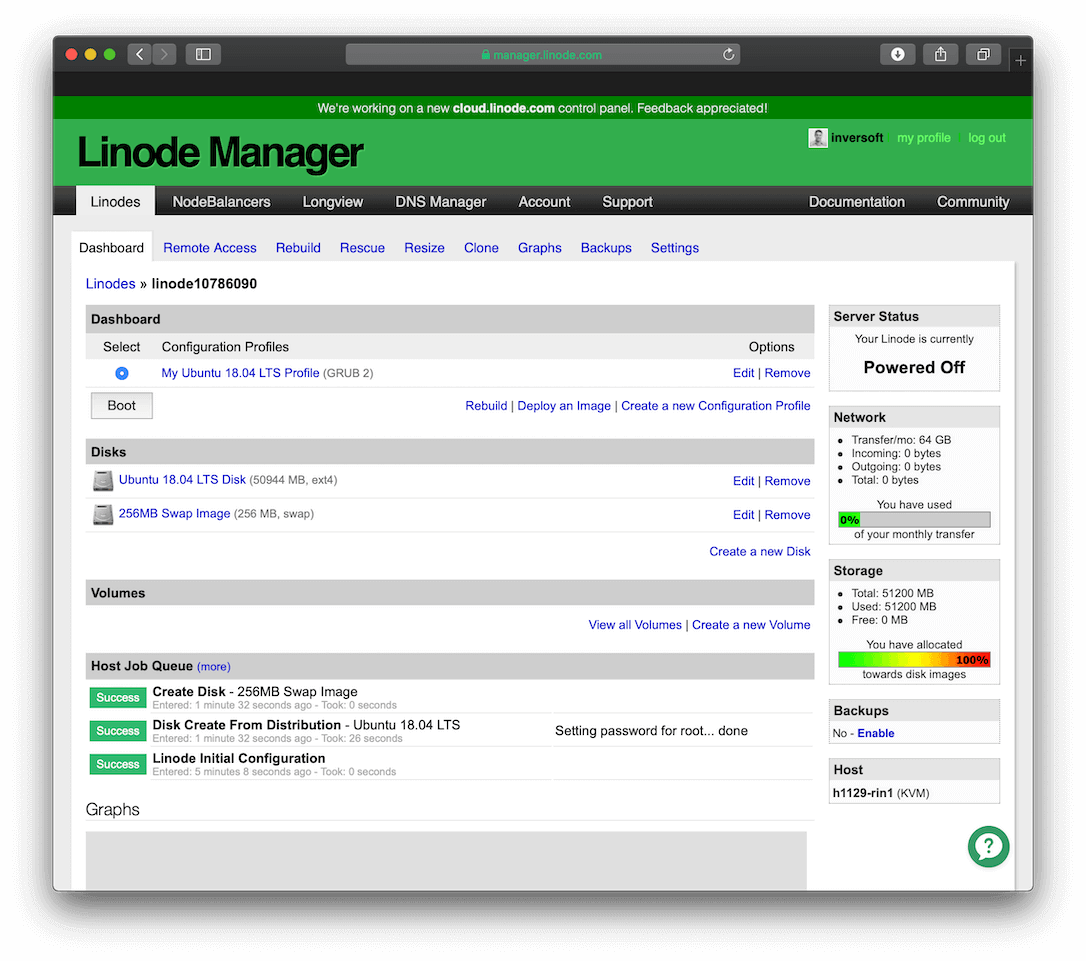
Task: Click the Rebuild link beside Boot
Action: (486, 406)
